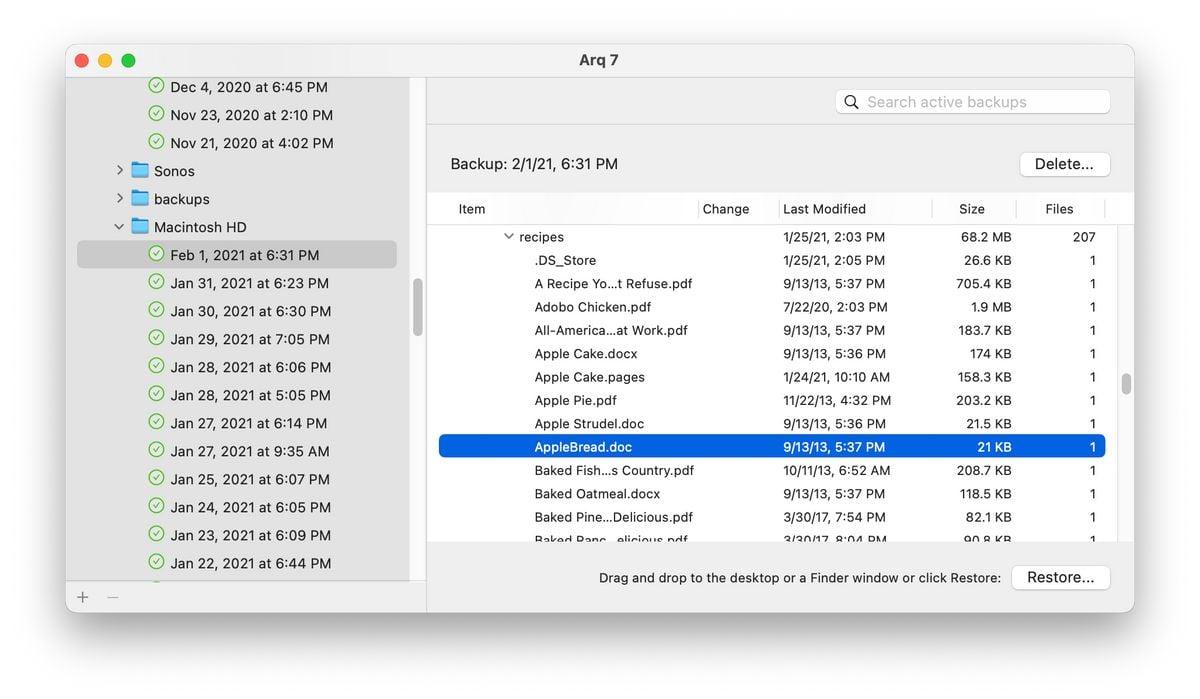The width and height of the screenshot is (1200, 699).
Task: Click the minus remove button in sidebar footer
Action: pos(113,597)
